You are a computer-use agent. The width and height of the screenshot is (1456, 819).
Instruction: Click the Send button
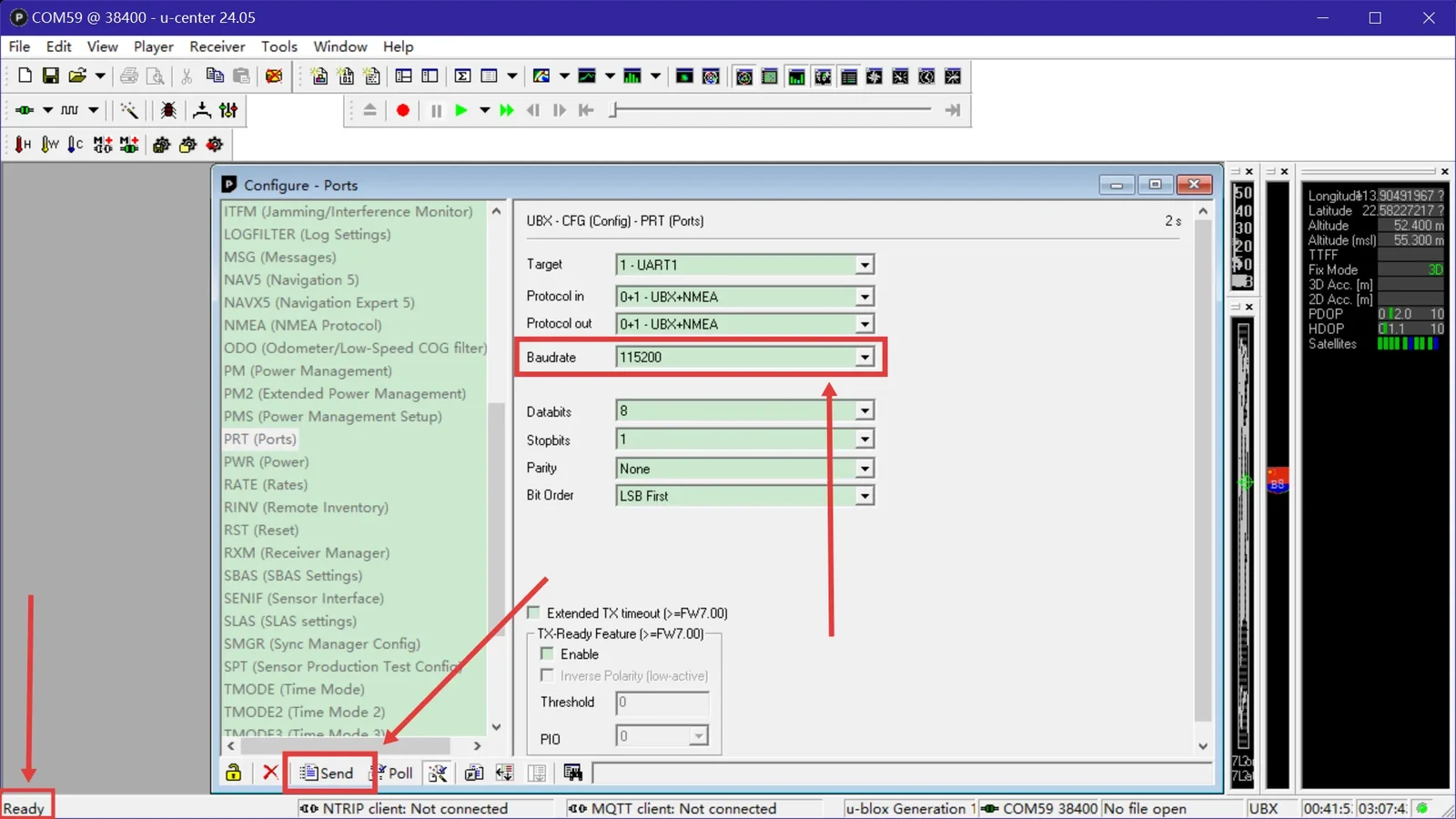[x=328, y=773]
